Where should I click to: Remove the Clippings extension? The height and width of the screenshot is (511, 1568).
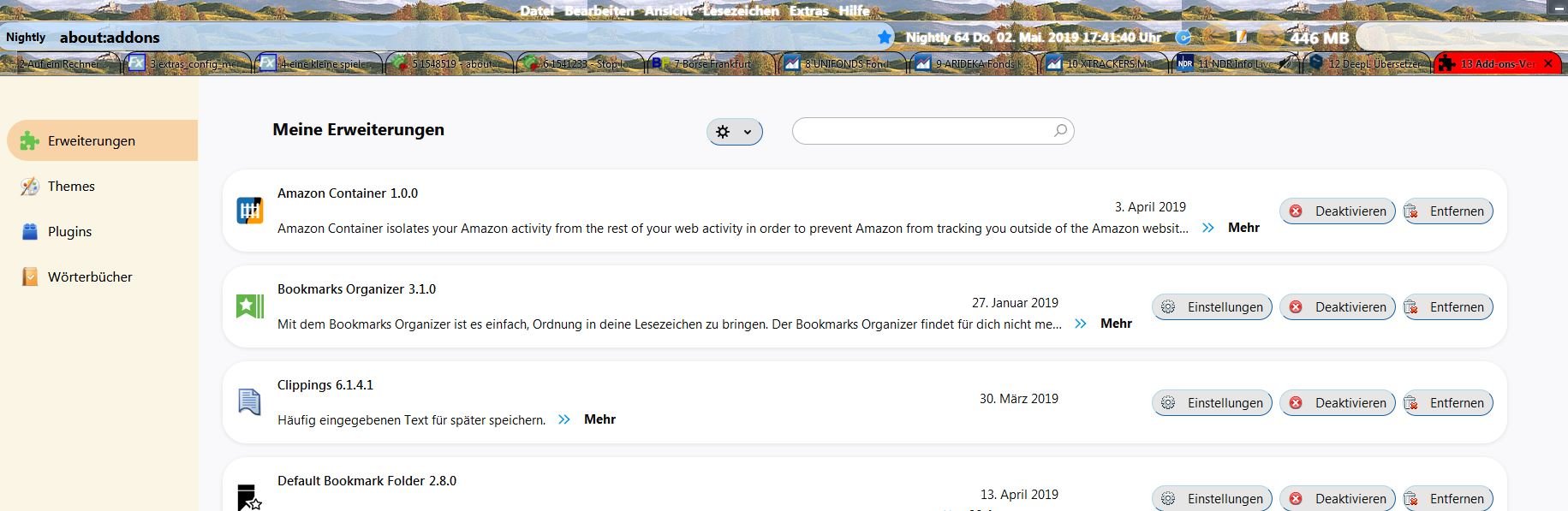click(x=1447, y=403)
